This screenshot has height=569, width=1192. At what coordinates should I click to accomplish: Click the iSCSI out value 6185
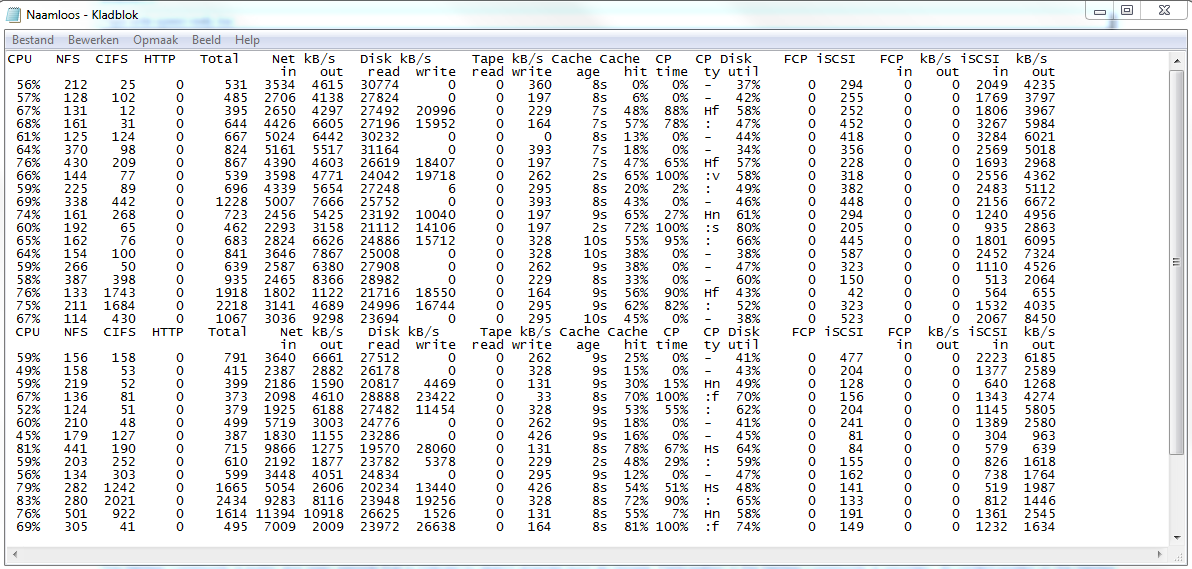coord(1038,356)
